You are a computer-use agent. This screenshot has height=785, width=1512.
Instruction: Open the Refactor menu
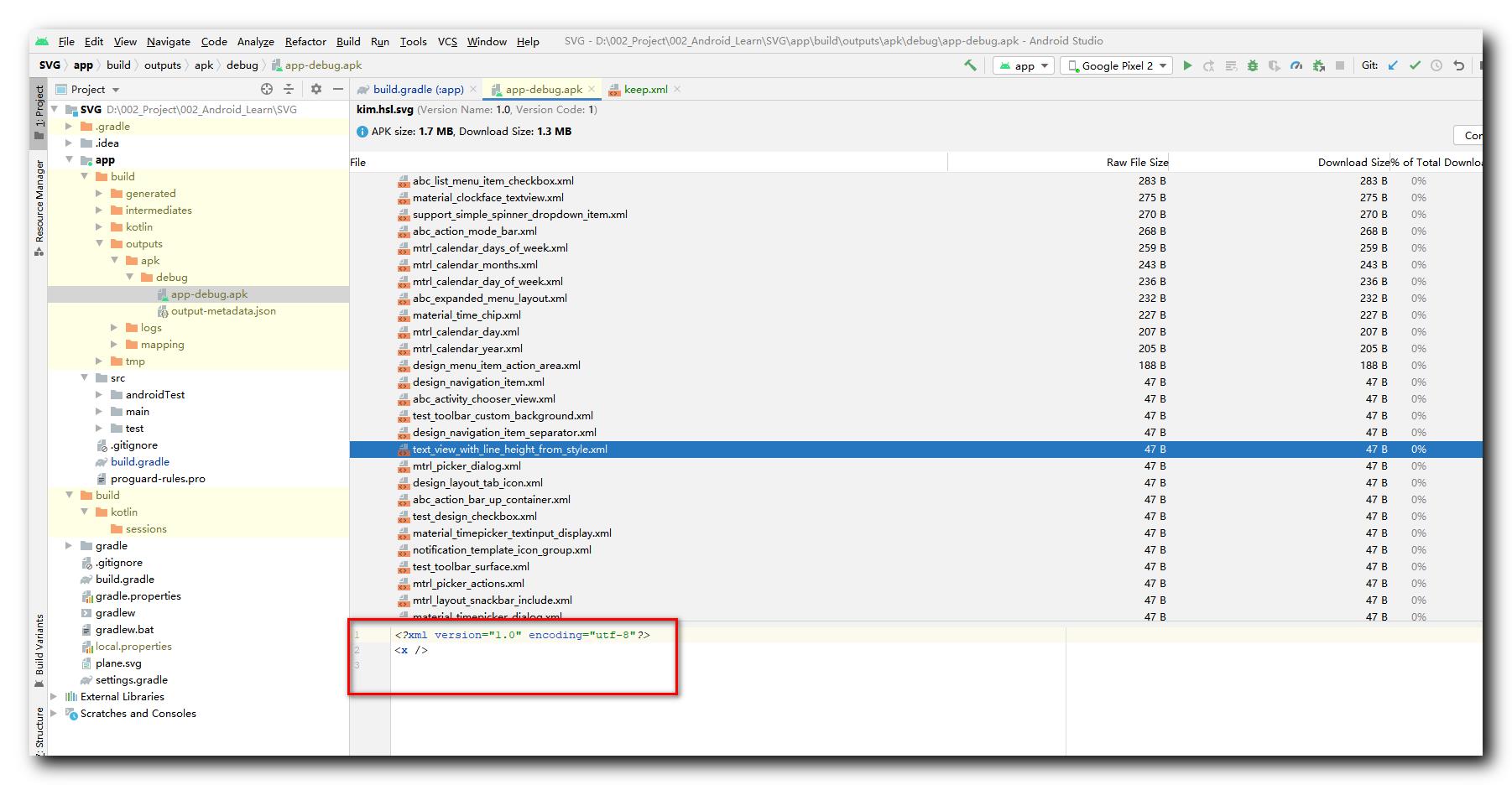305,41
